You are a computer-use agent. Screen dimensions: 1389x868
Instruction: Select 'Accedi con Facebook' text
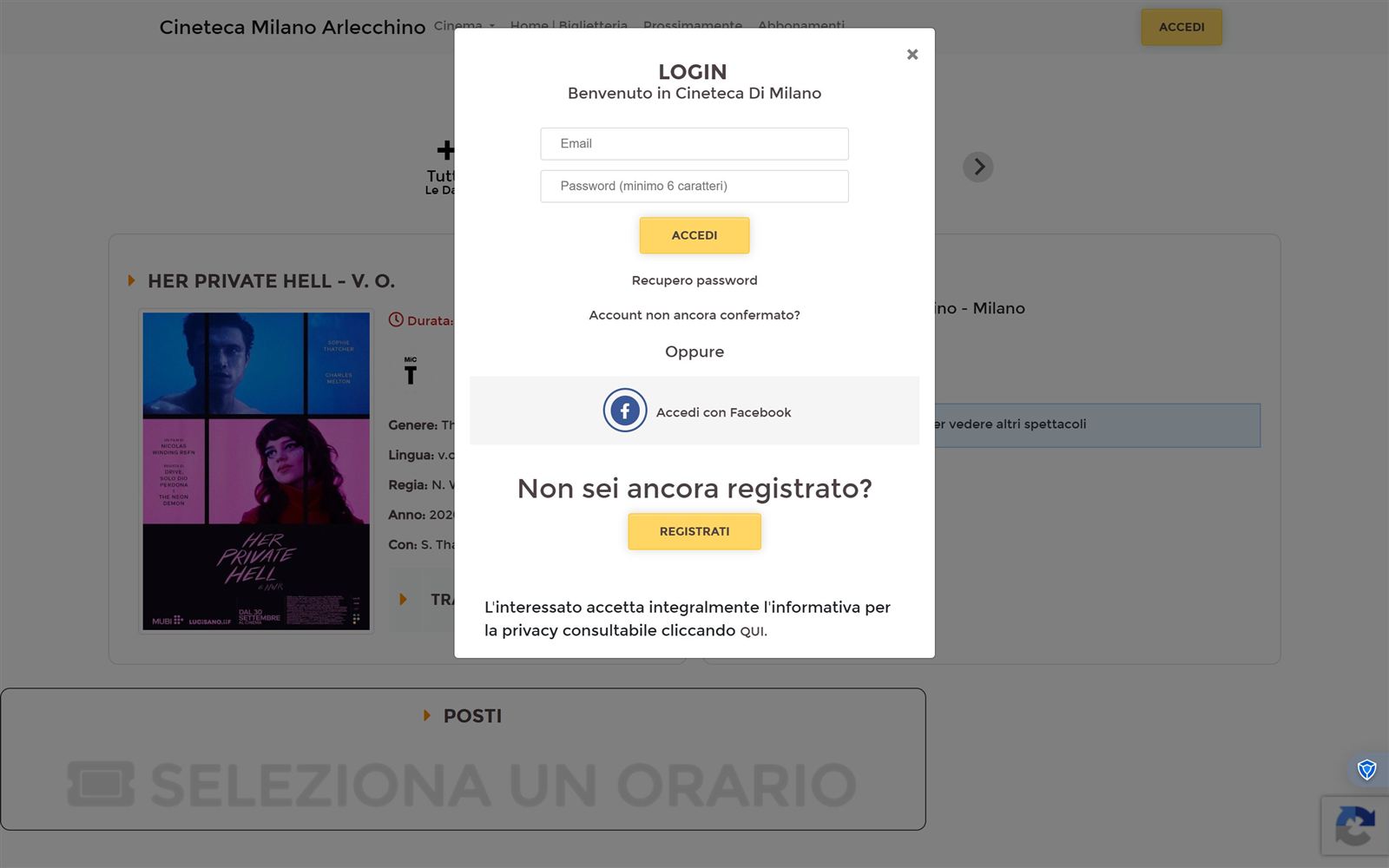[723, 412]
